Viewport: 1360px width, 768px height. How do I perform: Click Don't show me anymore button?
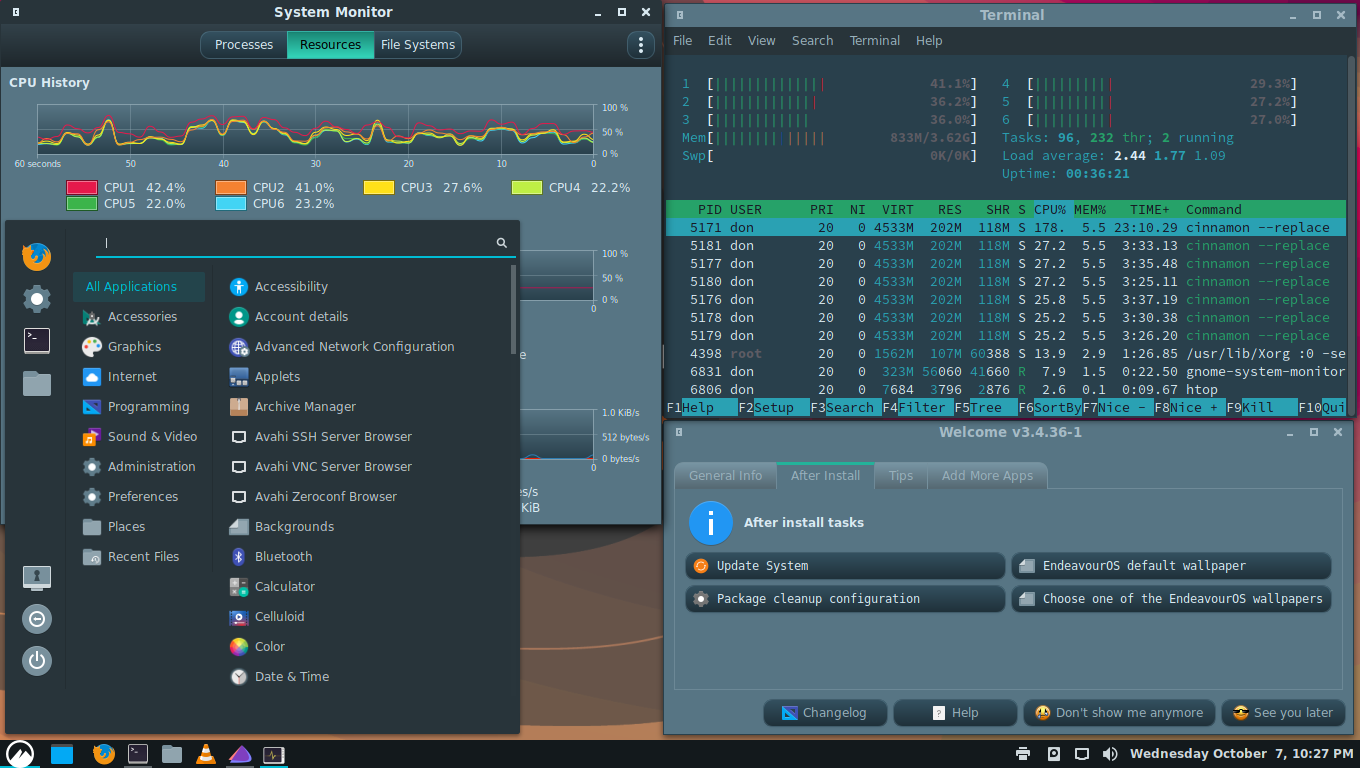[x=1120, y=713]
